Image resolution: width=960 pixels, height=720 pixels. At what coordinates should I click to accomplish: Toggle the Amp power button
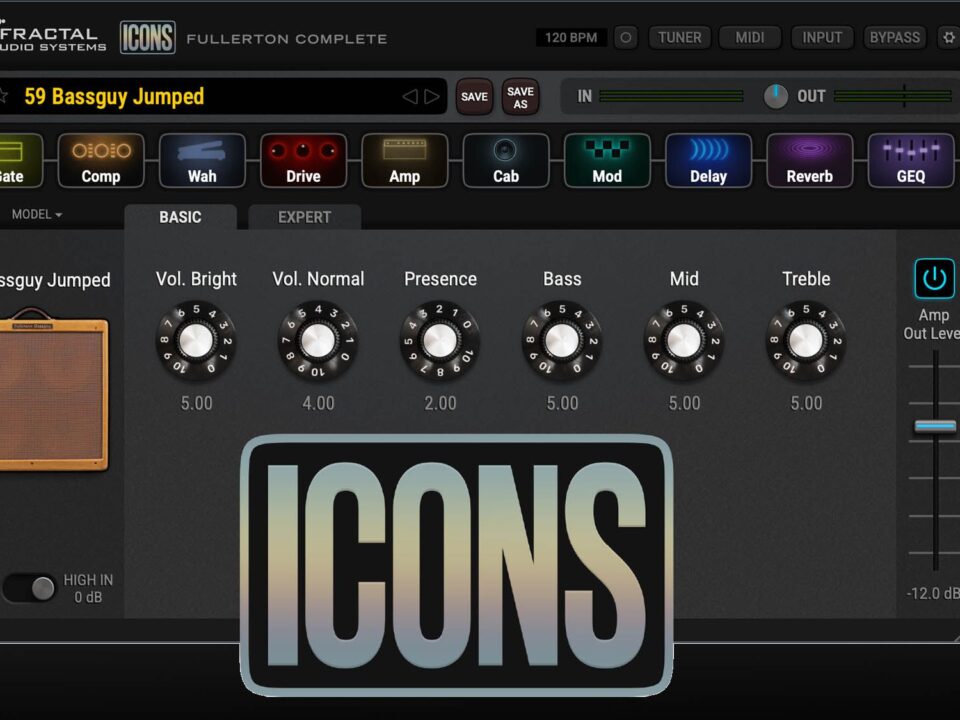[x=934, y=279]
